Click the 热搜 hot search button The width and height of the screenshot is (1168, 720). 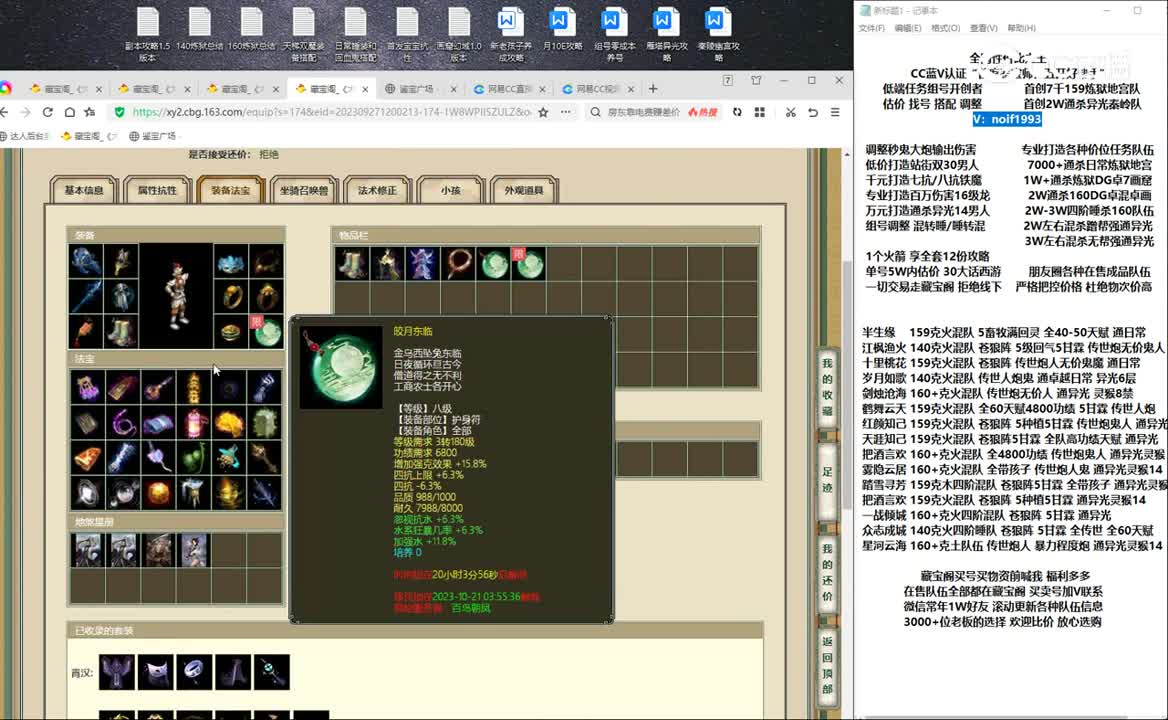click(702, 112)
